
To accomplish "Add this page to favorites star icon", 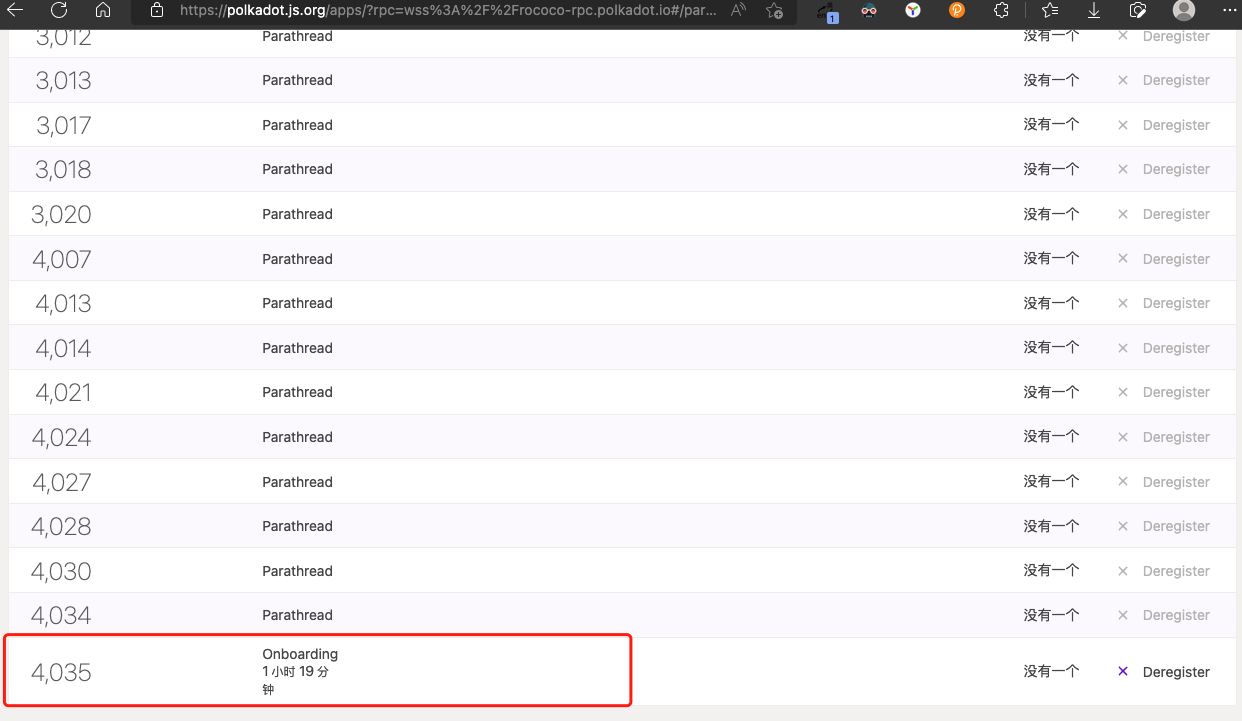I will click(774, 10).
